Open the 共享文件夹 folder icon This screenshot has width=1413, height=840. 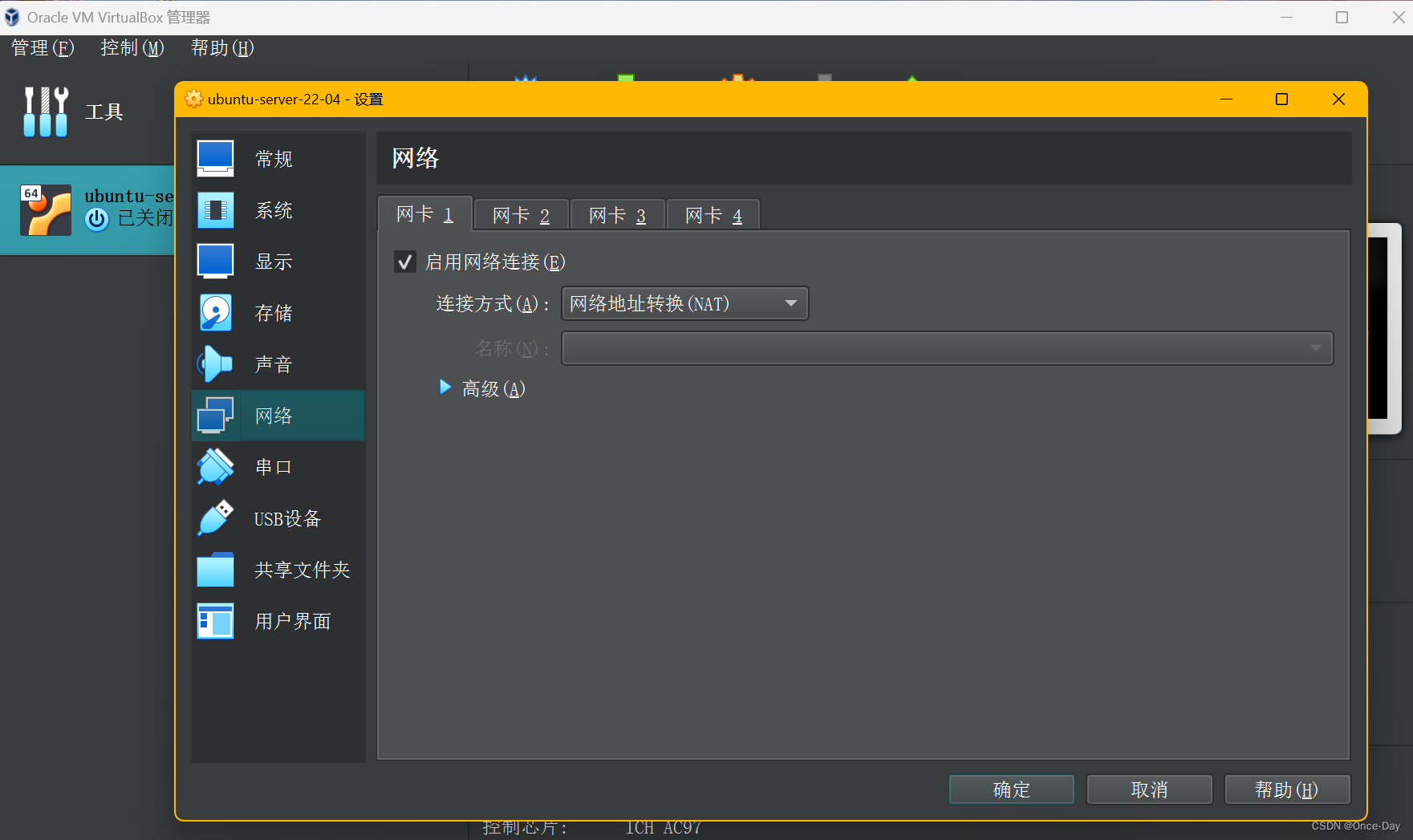[x=215, y=570]
